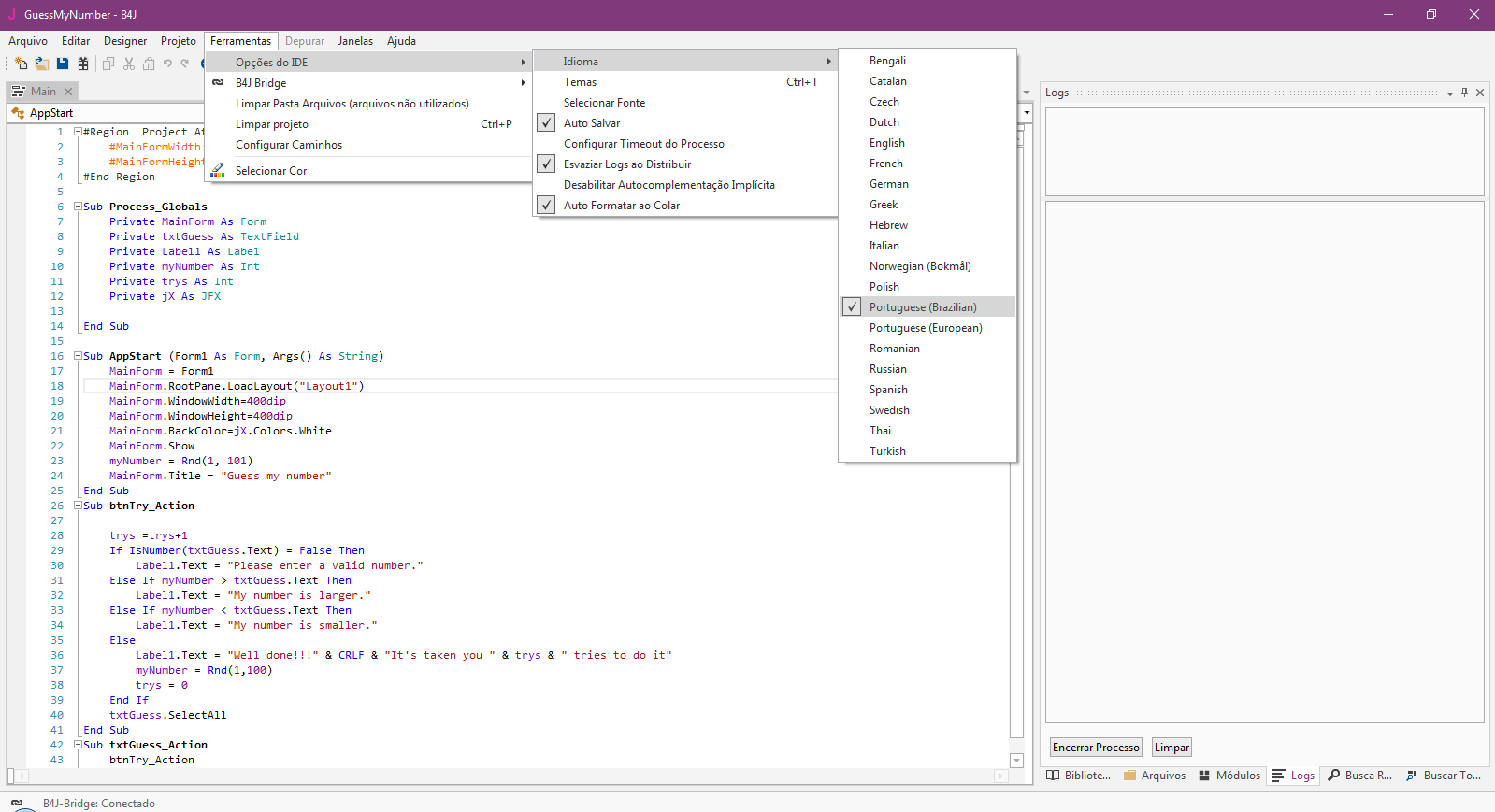Click the new file toolbar icon
Viewport: 1495px width, 812px height.
[x=22, y=64]
